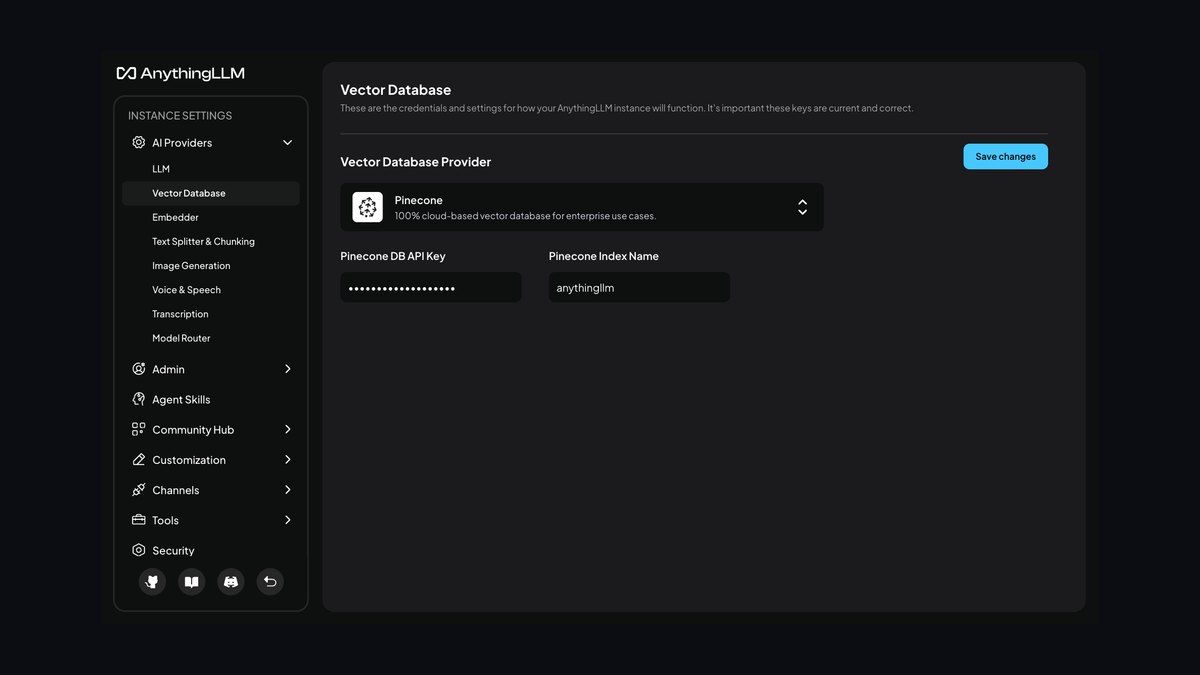Click the Vector Database page heading
1200x675 pixels.
click(x=396, y=90)
